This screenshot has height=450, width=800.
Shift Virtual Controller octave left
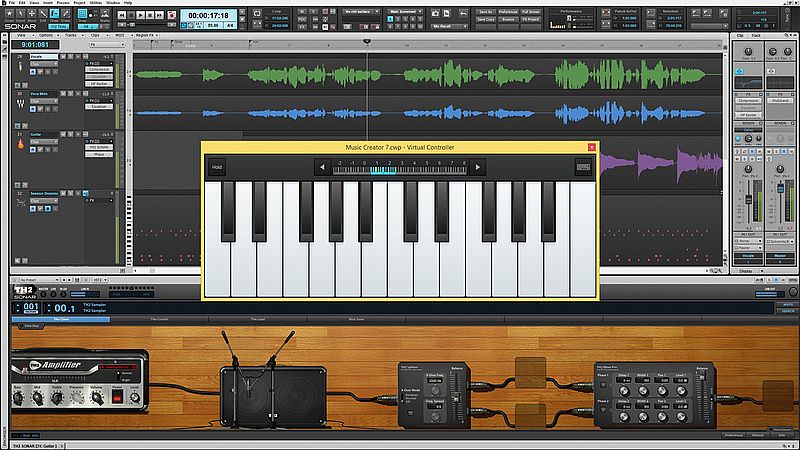click(x=322, y=167)
